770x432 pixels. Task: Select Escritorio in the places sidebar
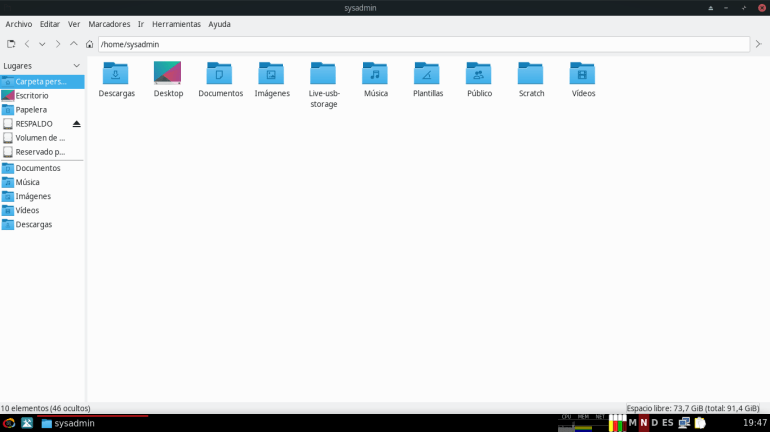point(32,96)
